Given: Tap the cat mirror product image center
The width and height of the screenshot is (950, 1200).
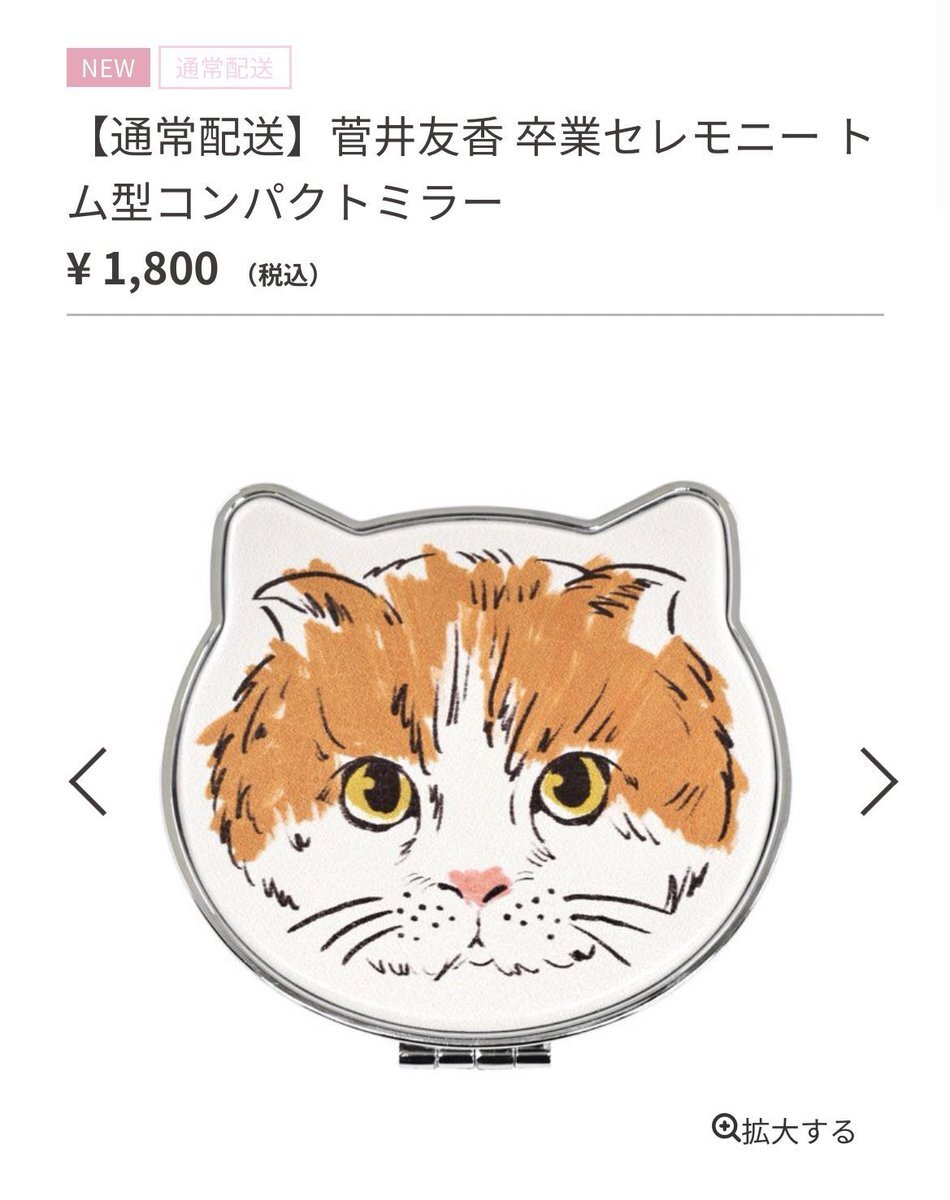Looking at the screenshot, I should pyautogui.click(x=476, y=770).
